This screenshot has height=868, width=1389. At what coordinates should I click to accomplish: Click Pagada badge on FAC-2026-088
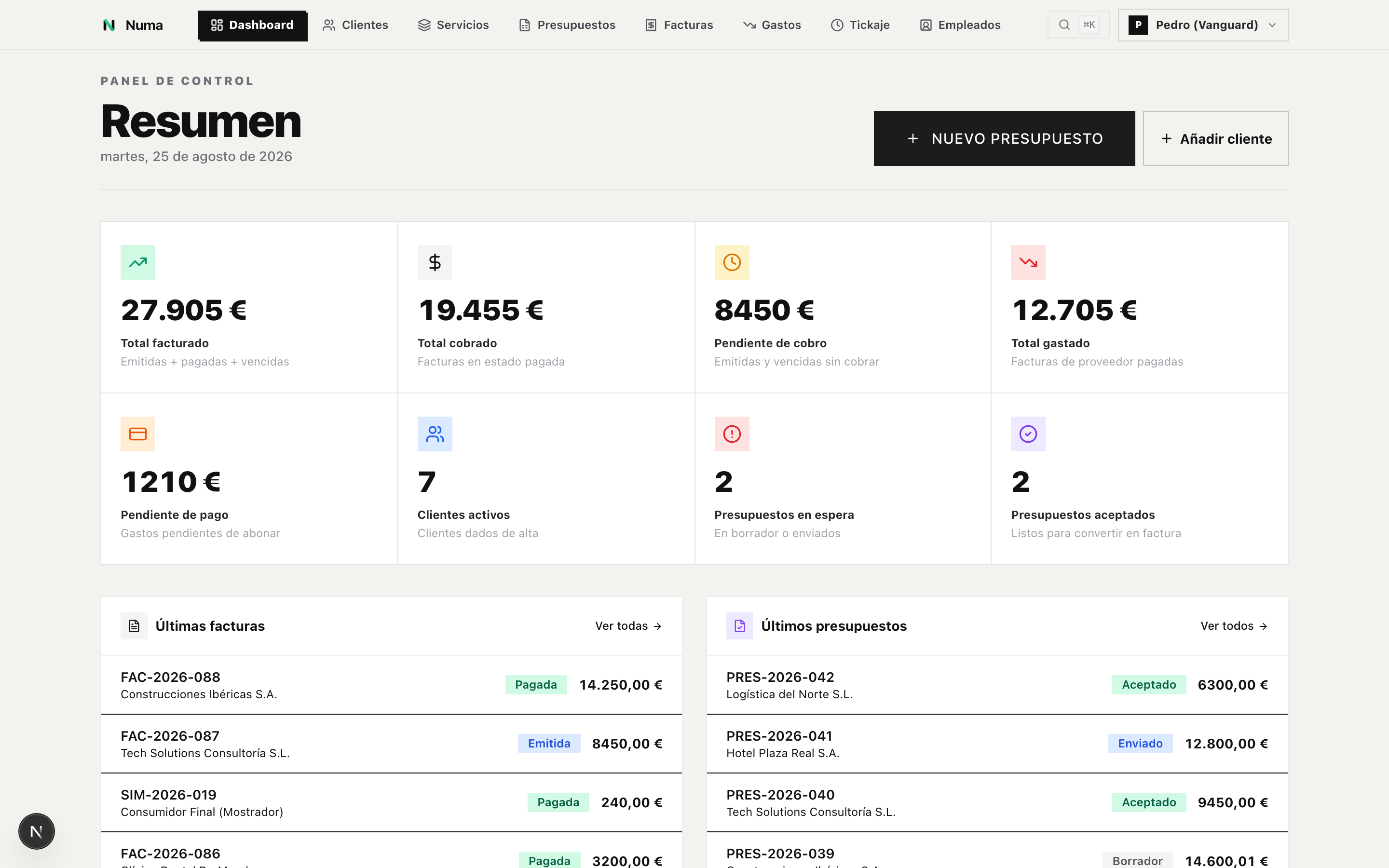coord(535,685)
